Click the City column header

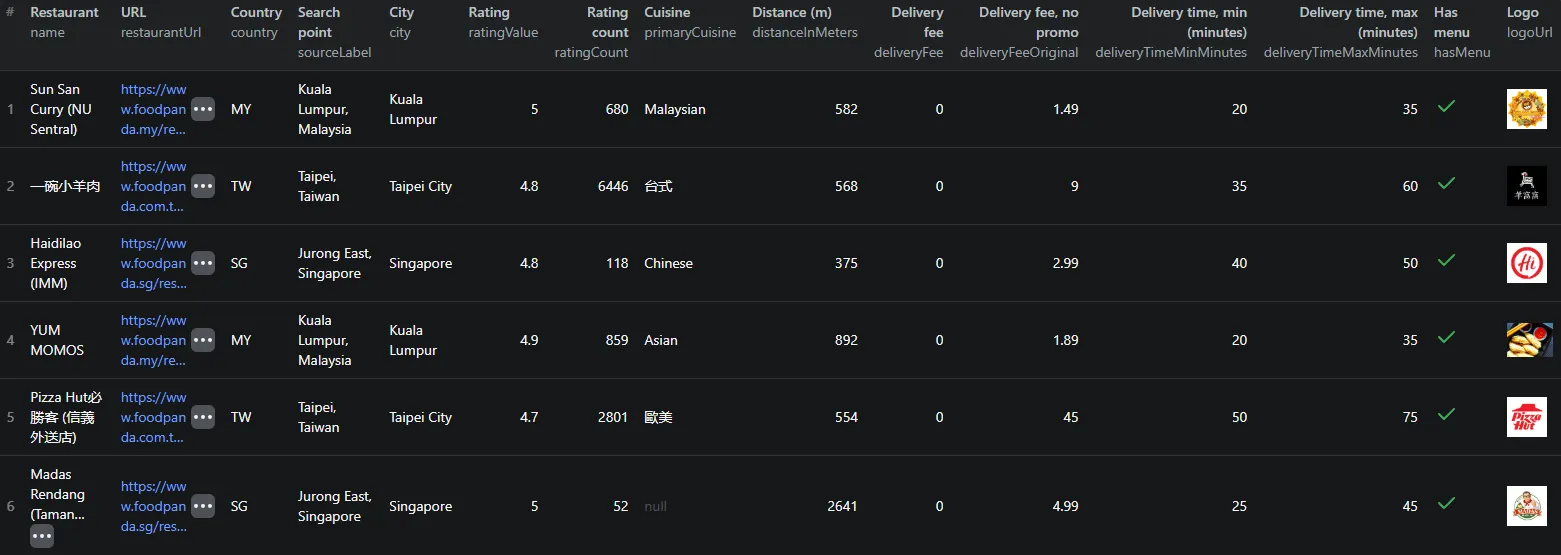[x=402, y=22]
